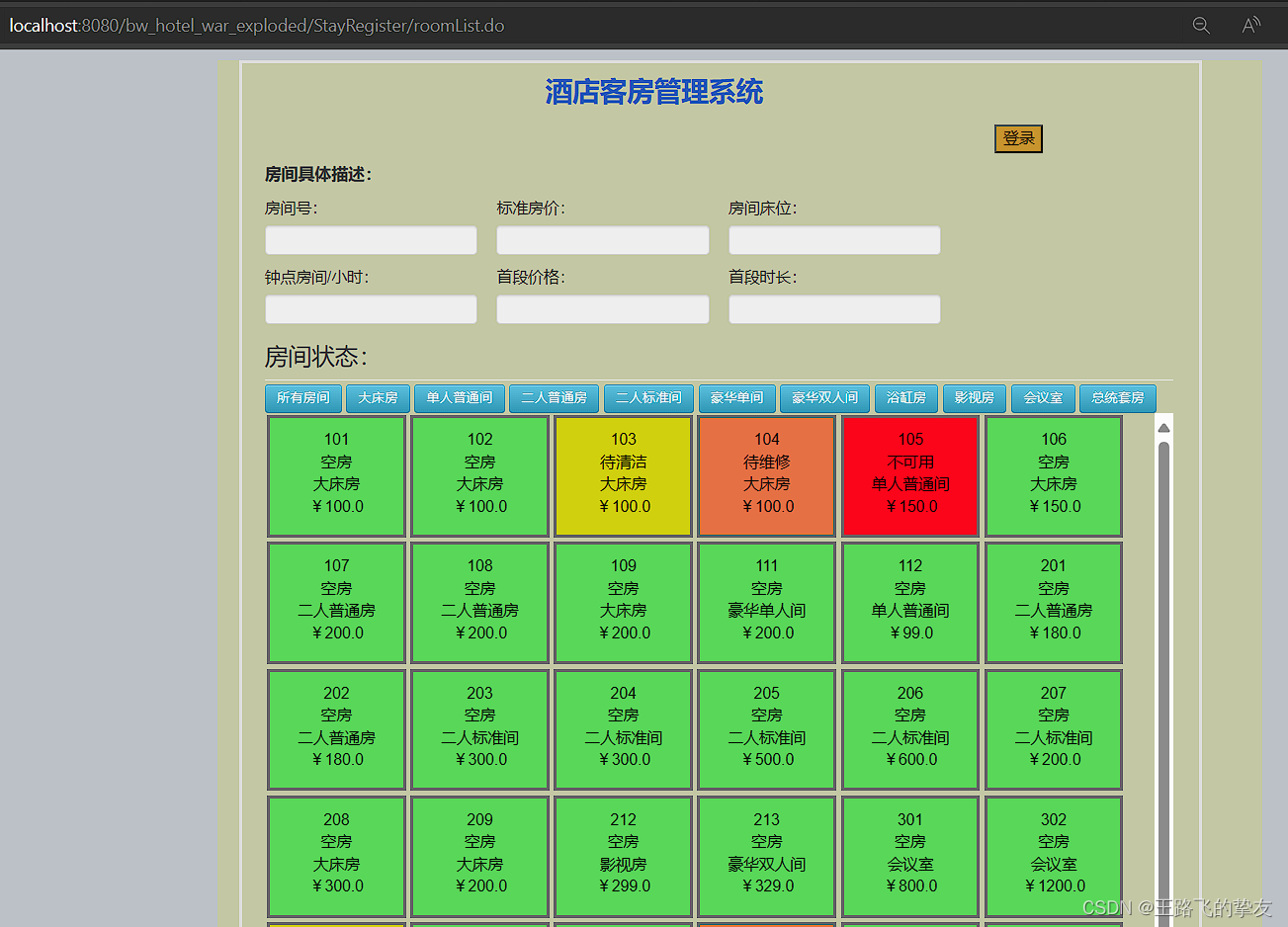Open room 109 大床房 card
This screenshot has width=1288, height=927.
pyautogui.click(x=623, y=603)
